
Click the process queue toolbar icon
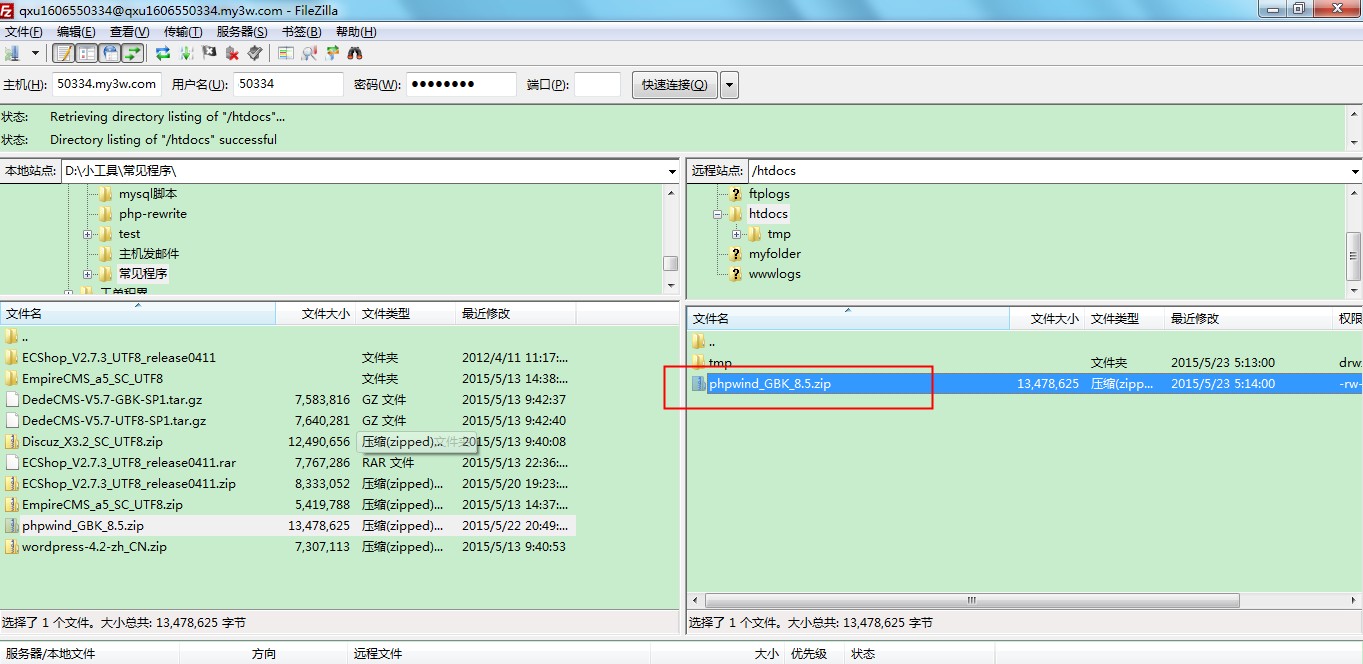point(186,53)
